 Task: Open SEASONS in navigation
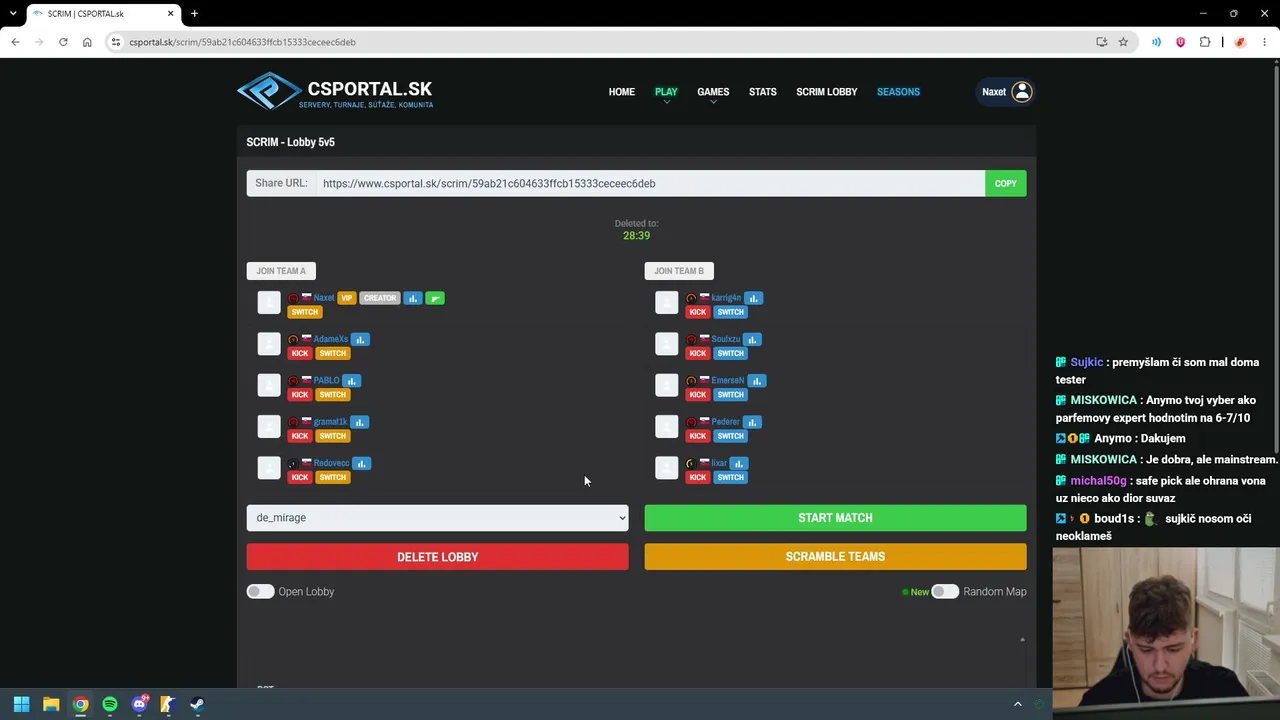(x=898, y=92)
